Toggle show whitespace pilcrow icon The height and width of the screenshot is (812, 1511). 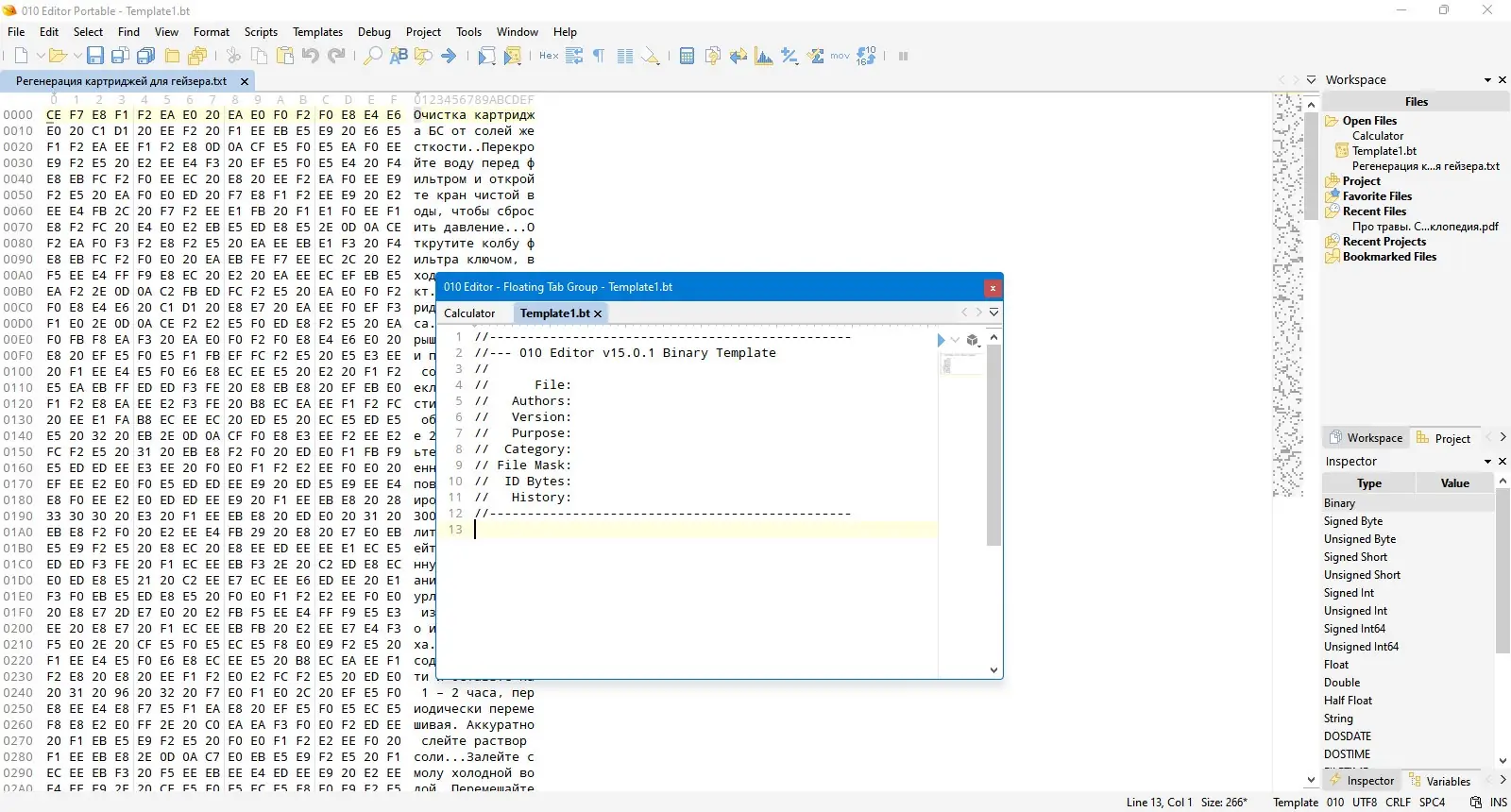(x=599, y=57)
